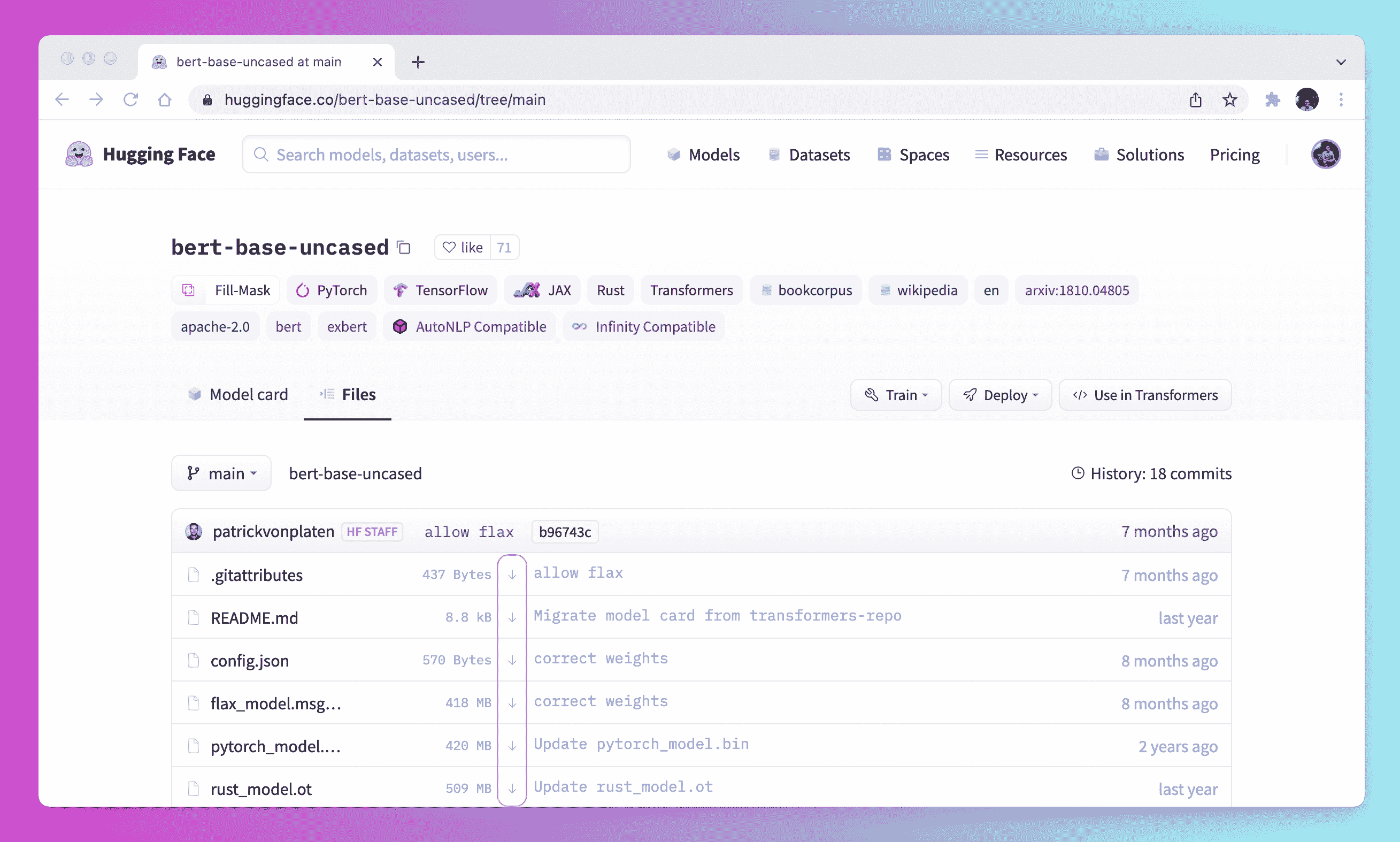Select the PyTorch tag
Viewport: 1400px width, 842px height.
pyautogui.click(x=332, y=290)
